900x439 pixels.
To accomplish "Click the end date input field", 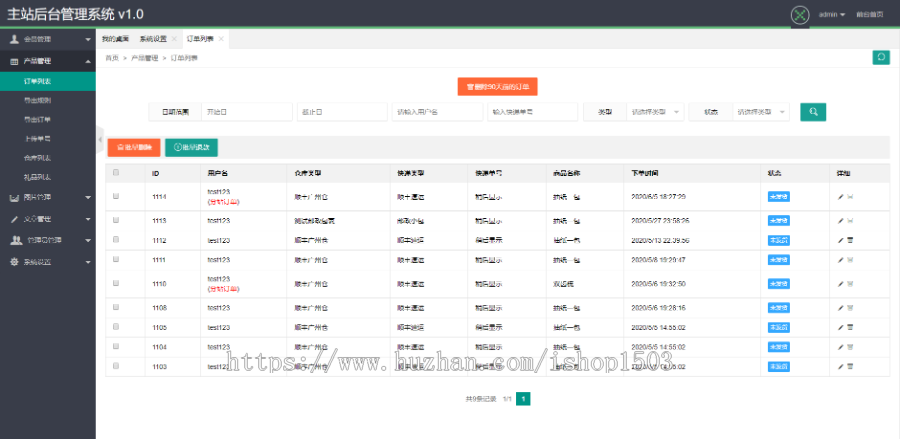I will tap(342, 112).
